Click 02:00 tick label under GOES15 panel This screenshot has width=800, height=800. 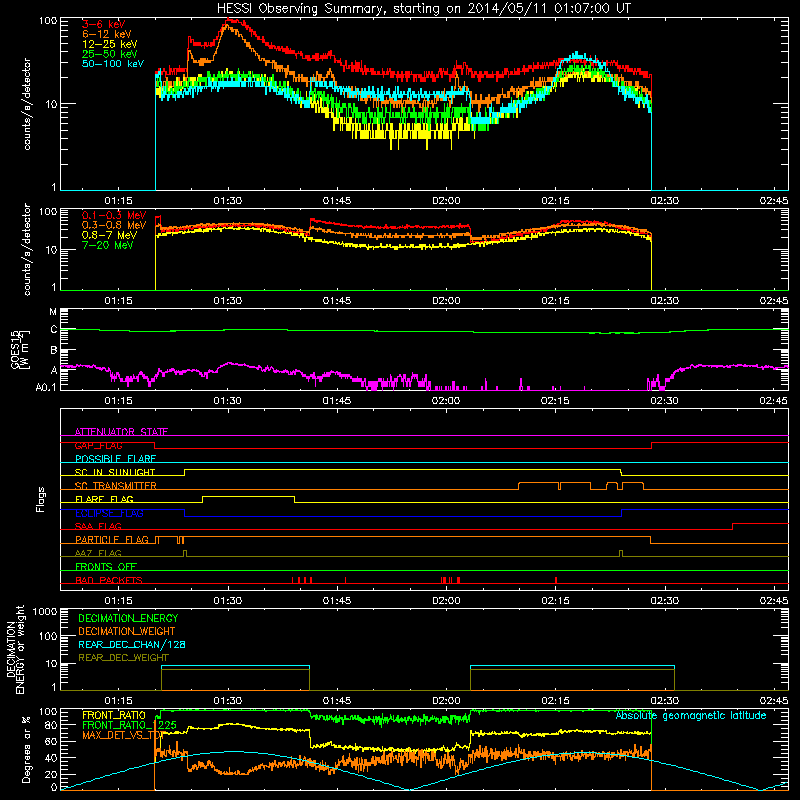pyautogui.click(x=446, y=401)
